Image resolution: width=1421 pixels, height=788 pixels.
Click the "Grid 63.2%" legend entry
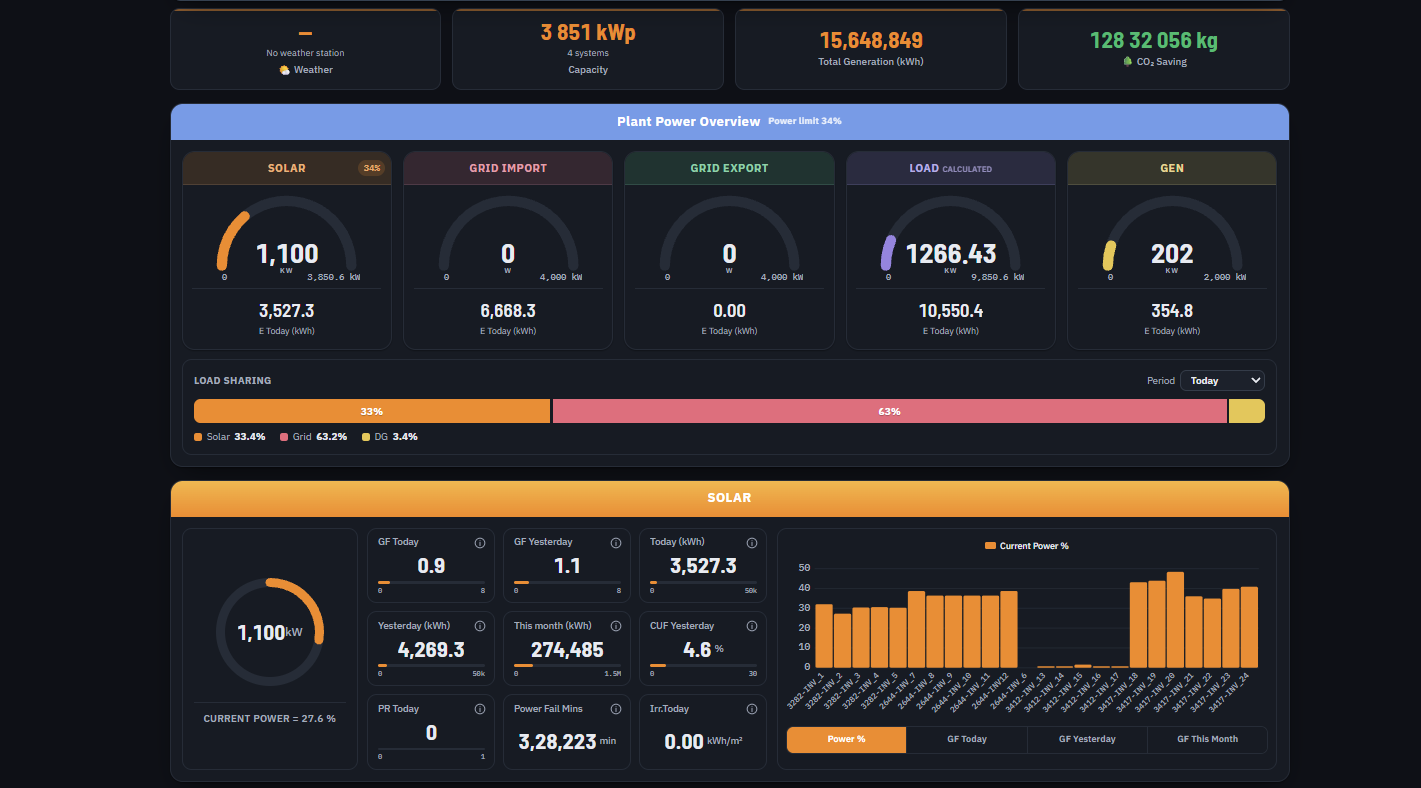(x=315, y=437)
